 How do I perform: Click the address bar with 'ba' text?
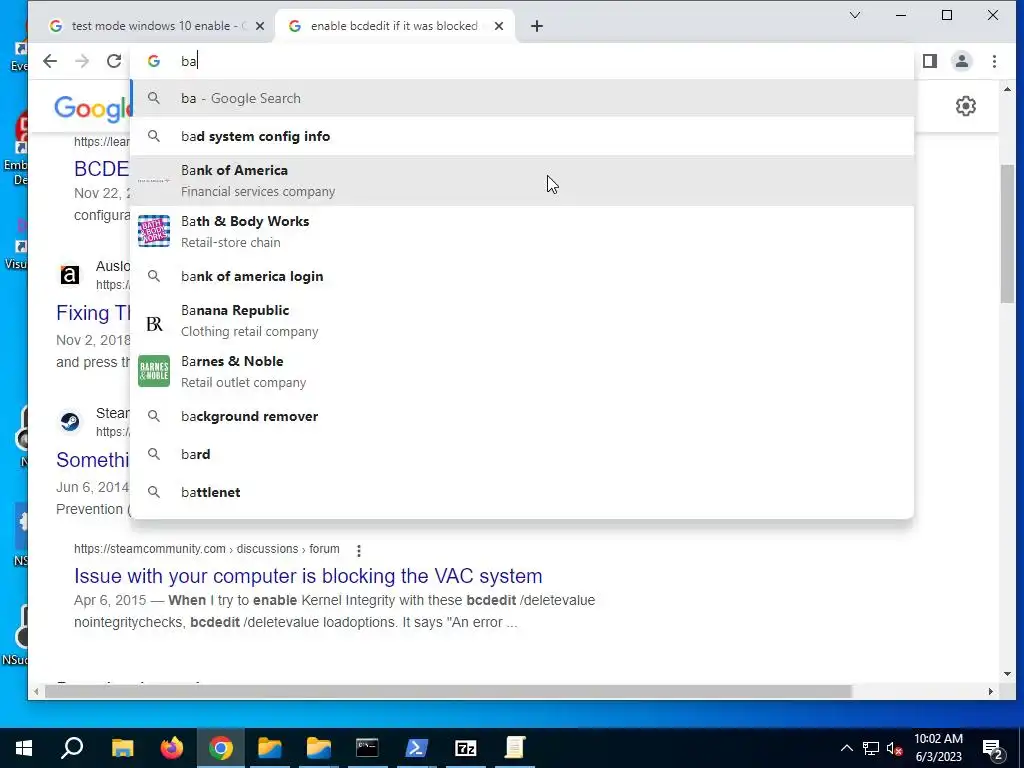click(522, 61)
